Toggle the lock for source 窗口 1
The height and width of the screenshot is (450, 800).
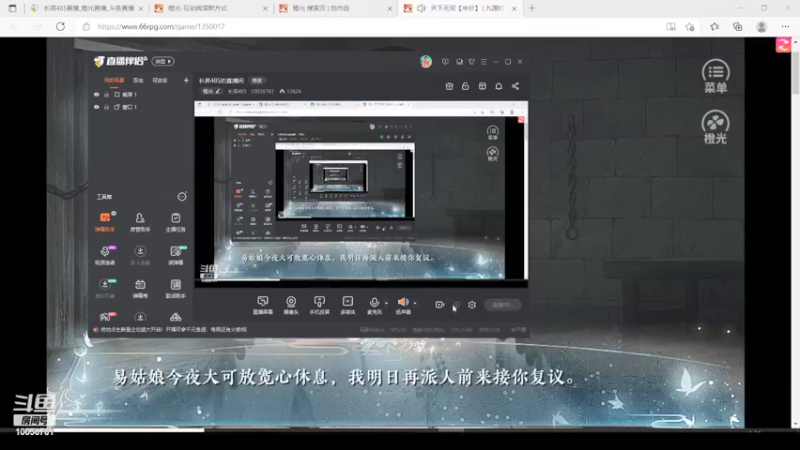click(x=107, y=107)
